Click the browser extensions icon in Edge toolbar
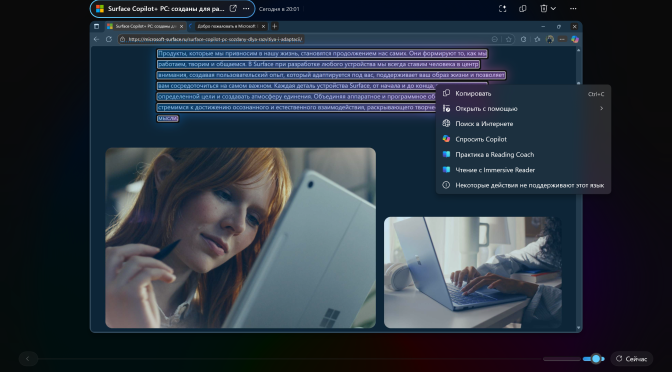Screen dimensions: 672x372 click(x=523, y=39)
